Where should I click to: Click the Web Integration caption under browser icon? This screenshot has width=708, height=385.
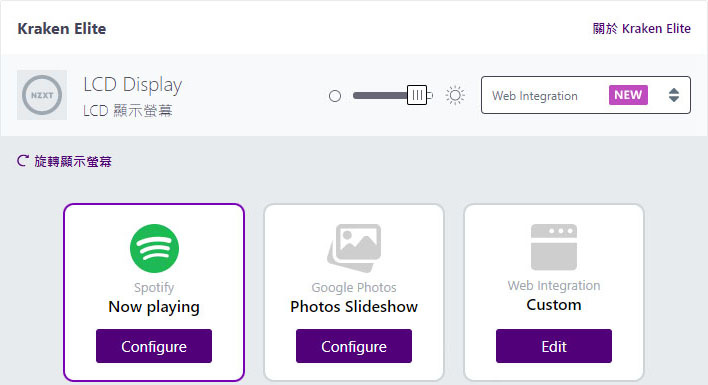(554, 286)
